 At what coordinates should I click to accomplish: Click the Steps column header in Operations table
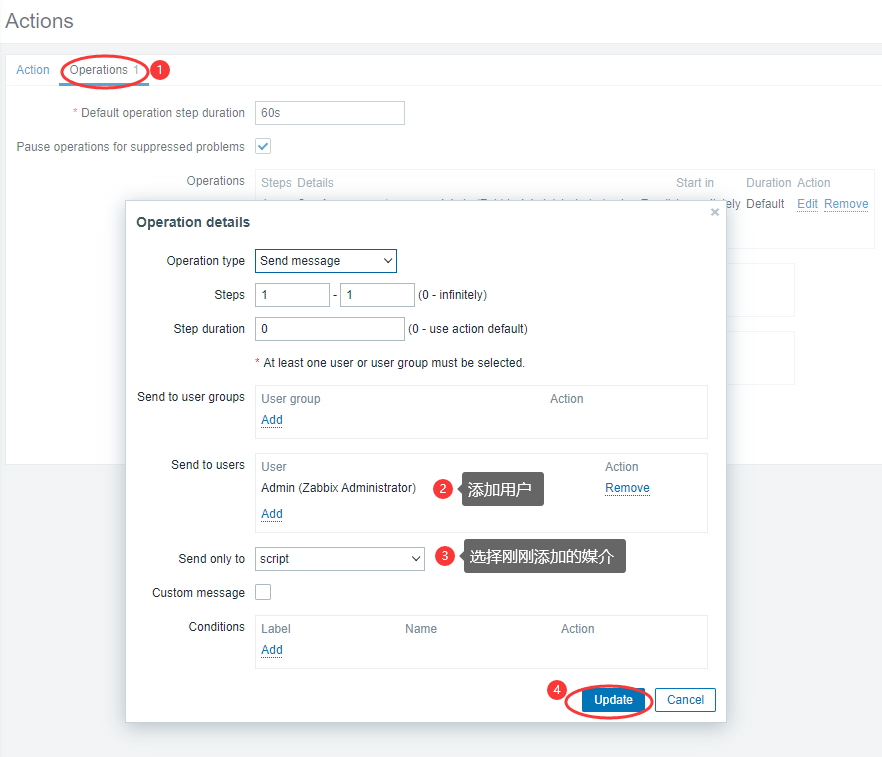(276, 183)
